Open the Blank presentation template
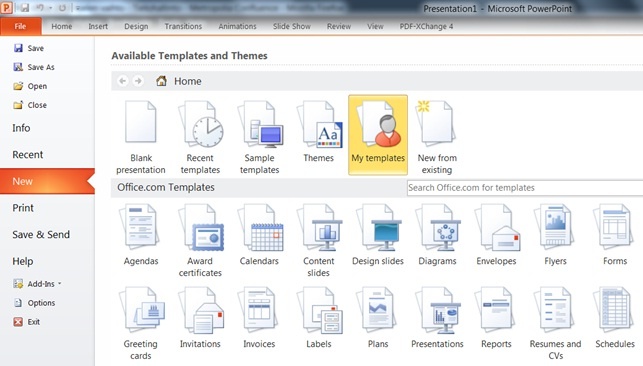This screenshot has height=366, width=643. point(141,137)
